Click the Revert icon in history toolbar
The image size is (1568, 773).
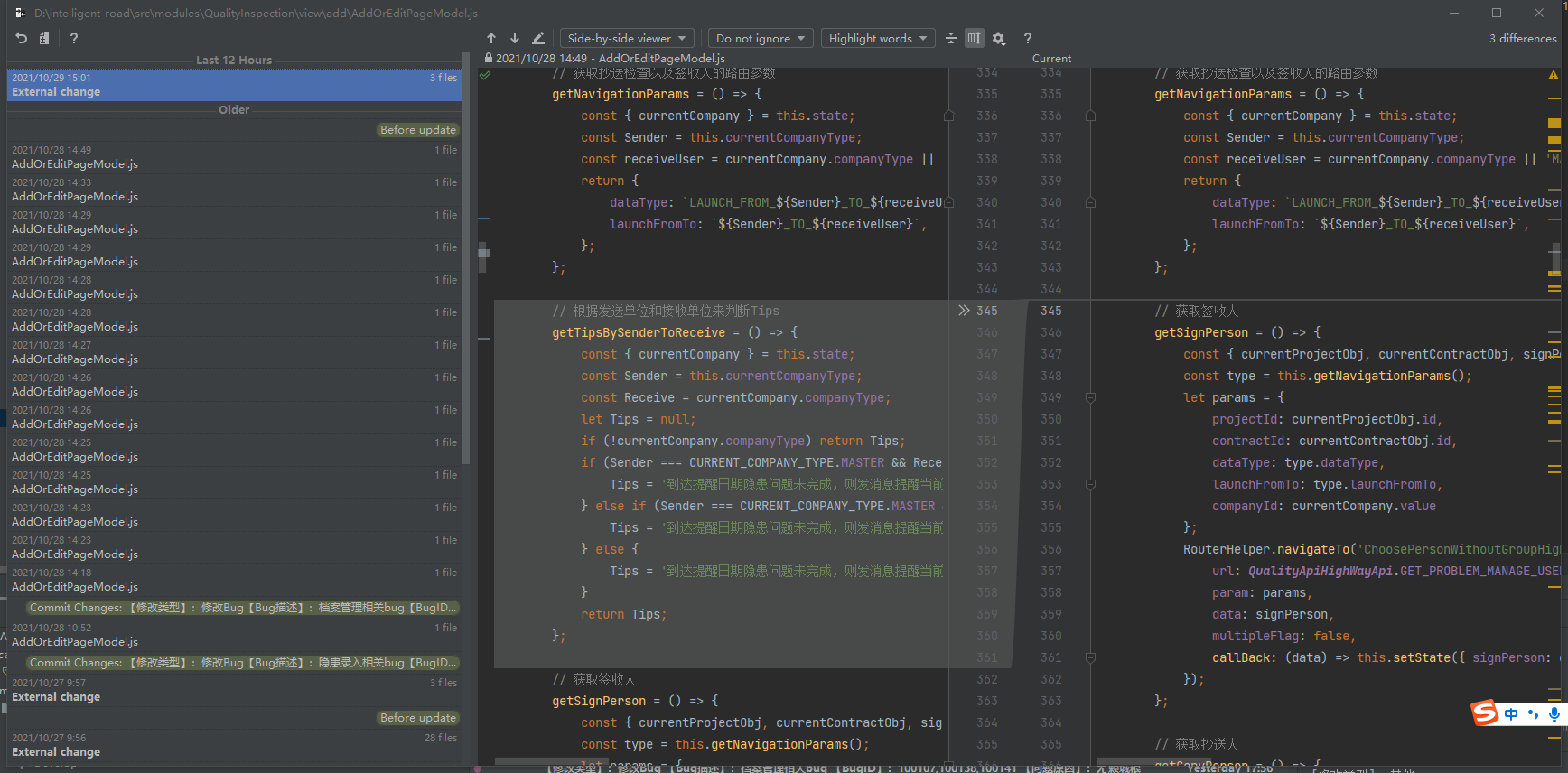pyautogui.click(x=22, y=38)
